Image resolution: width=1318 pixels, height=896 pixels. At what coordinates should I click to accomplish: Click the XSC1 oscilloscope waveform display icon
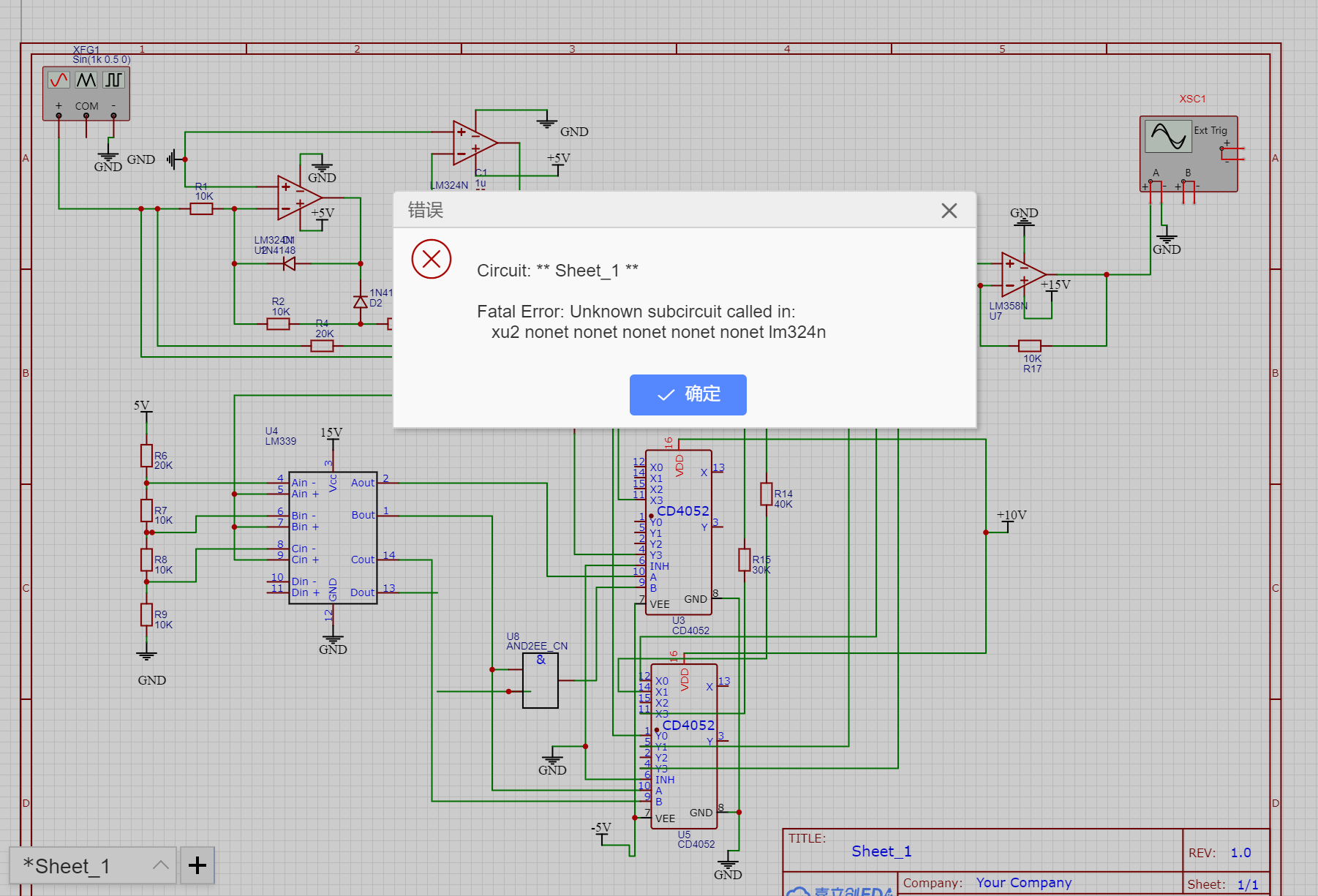tap(1167, 136)
